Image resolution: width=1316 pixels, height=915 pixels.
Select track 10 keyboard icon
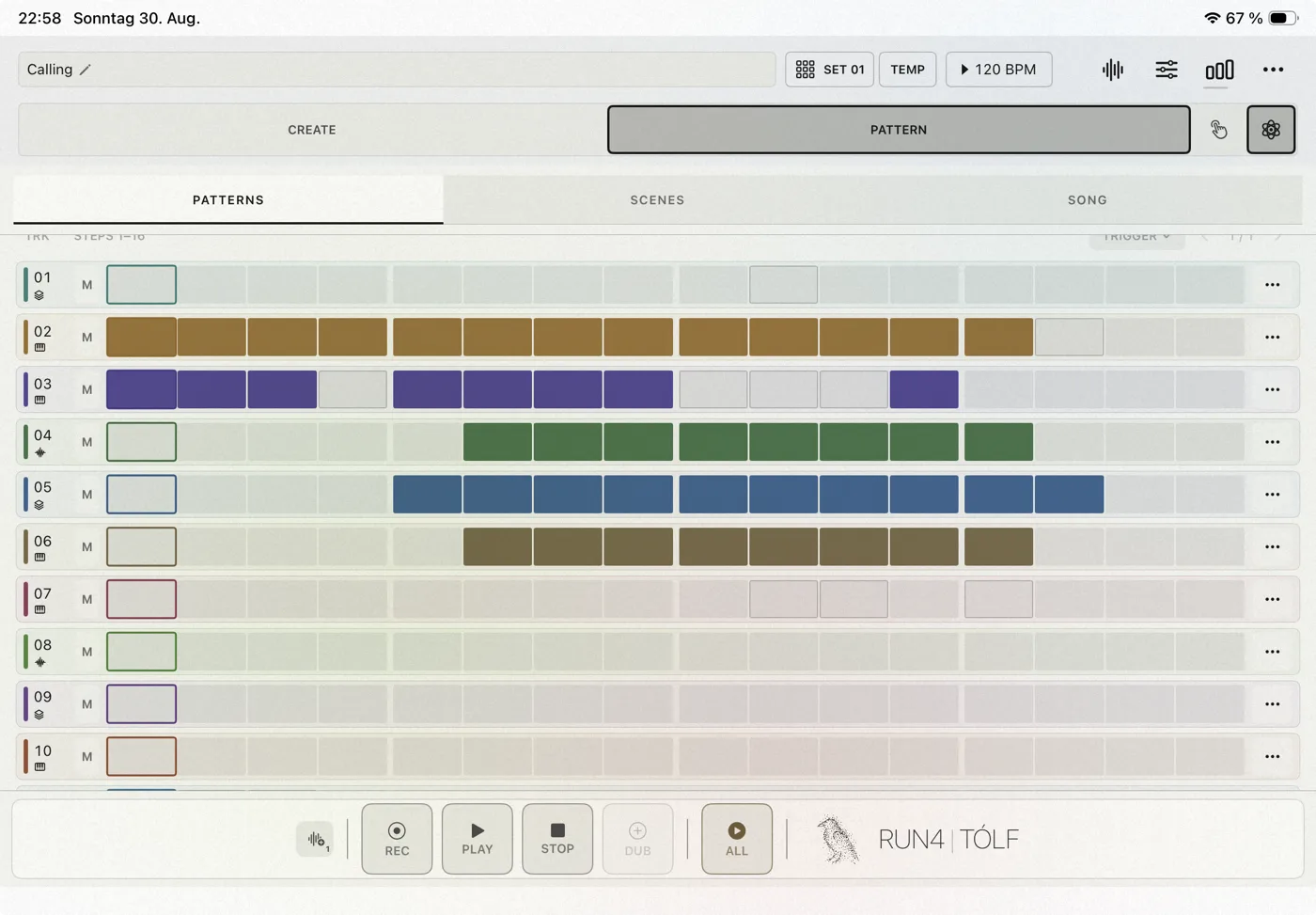(39, 767)
